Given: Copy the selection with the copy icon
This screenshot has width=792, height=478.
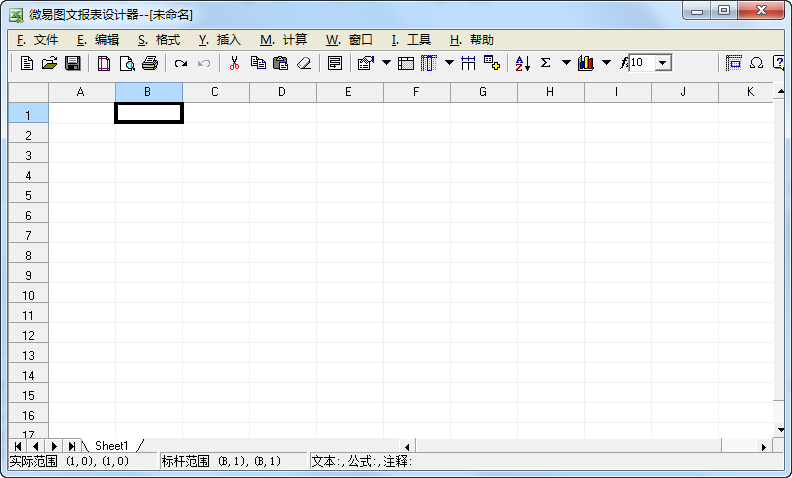Looking at the screenshot, I should click(258, 63).
